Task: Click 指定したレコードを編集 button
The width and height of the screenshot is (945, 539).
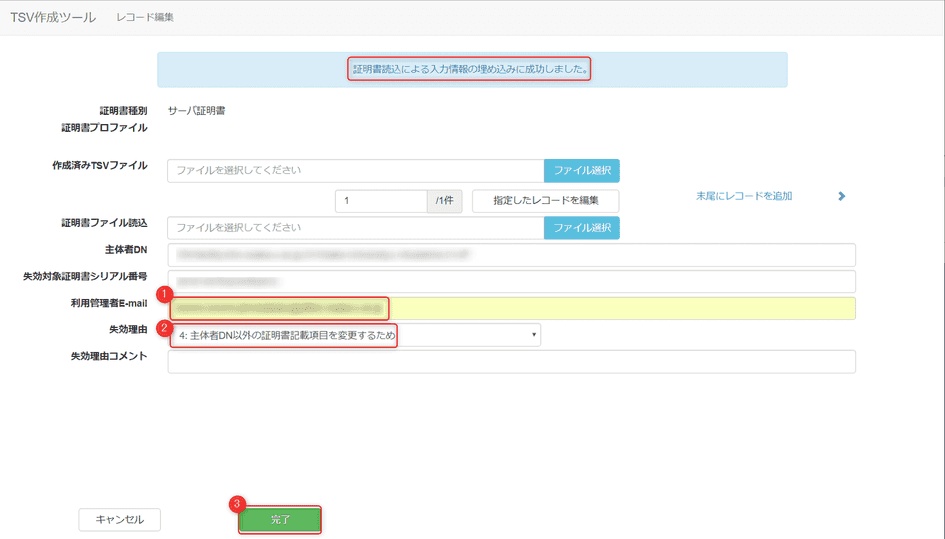Action: tap(545, 201)
